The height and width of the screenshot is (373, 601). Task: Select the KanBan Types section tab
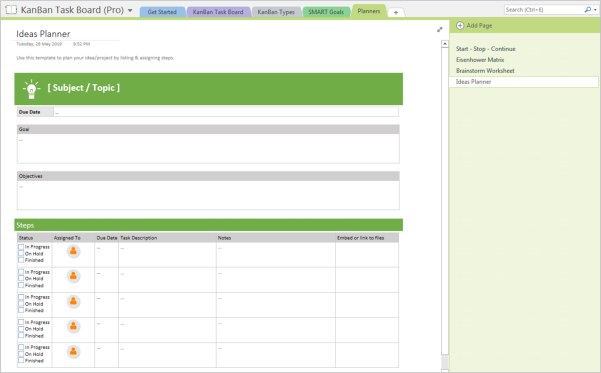276,12
